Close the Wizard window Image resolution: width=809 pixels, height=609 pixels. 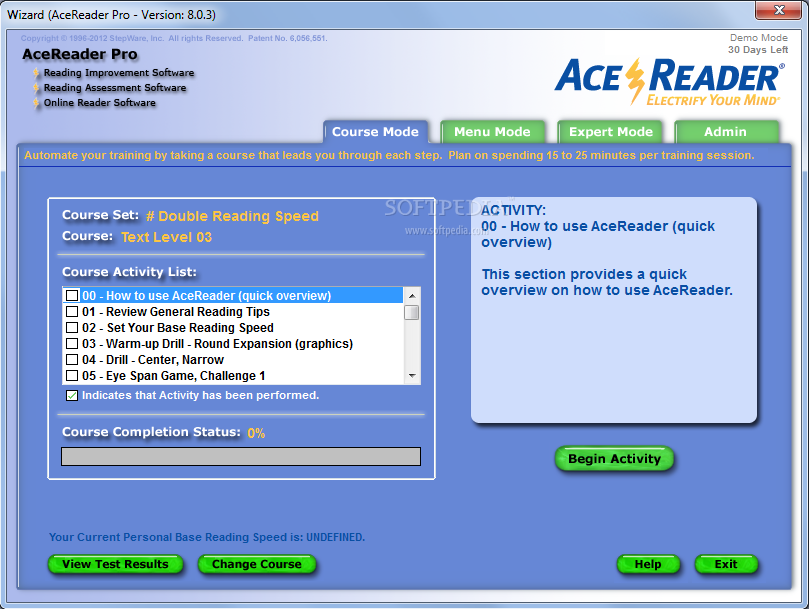pyautogui.click(x=779, y=10)
